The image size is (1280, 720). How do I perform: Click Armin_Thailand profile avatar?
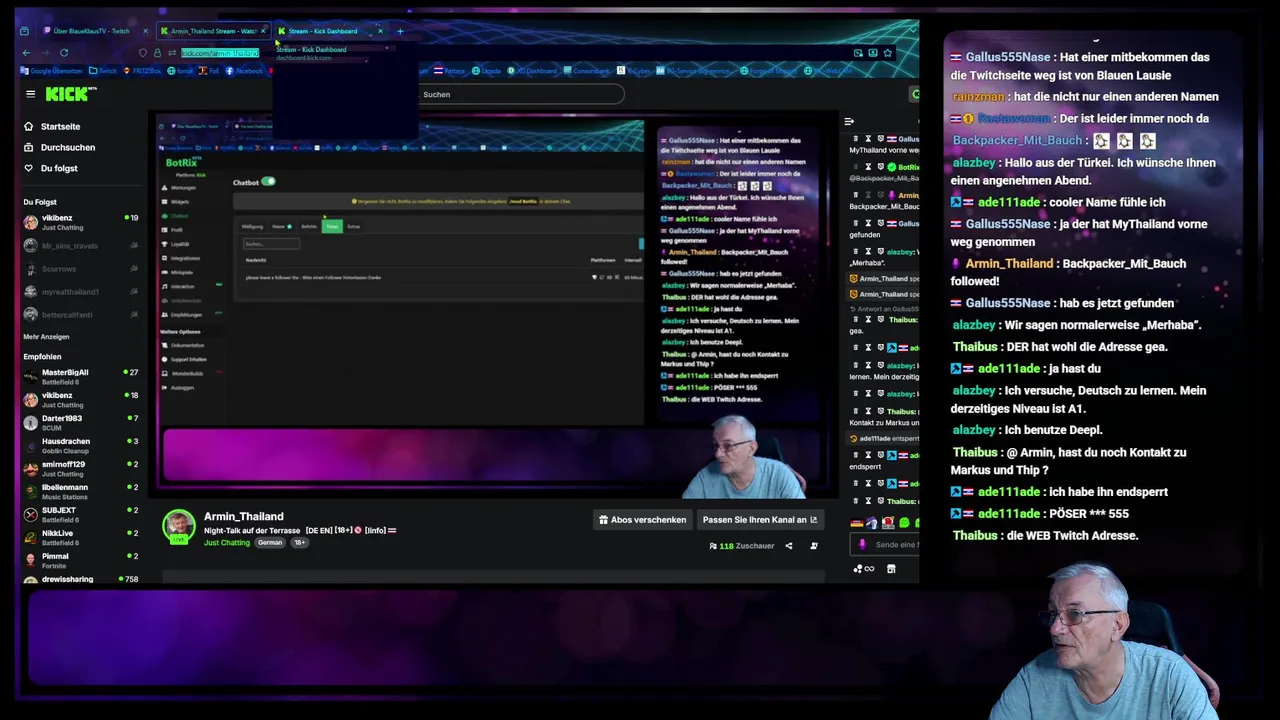point(179,527)
